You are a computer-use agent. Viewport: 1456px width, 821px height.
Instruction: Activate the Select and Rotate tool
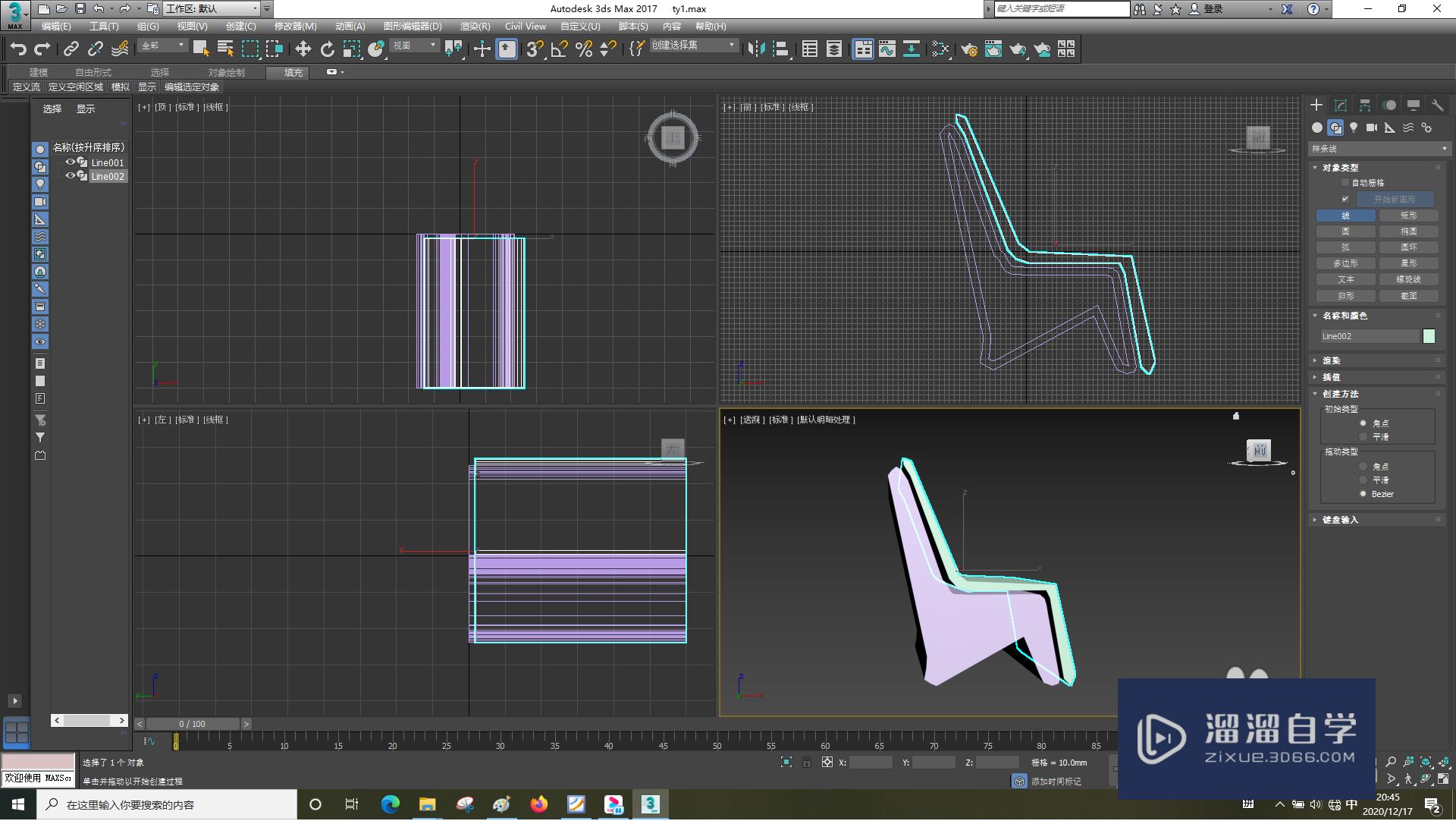coord(327,49)
